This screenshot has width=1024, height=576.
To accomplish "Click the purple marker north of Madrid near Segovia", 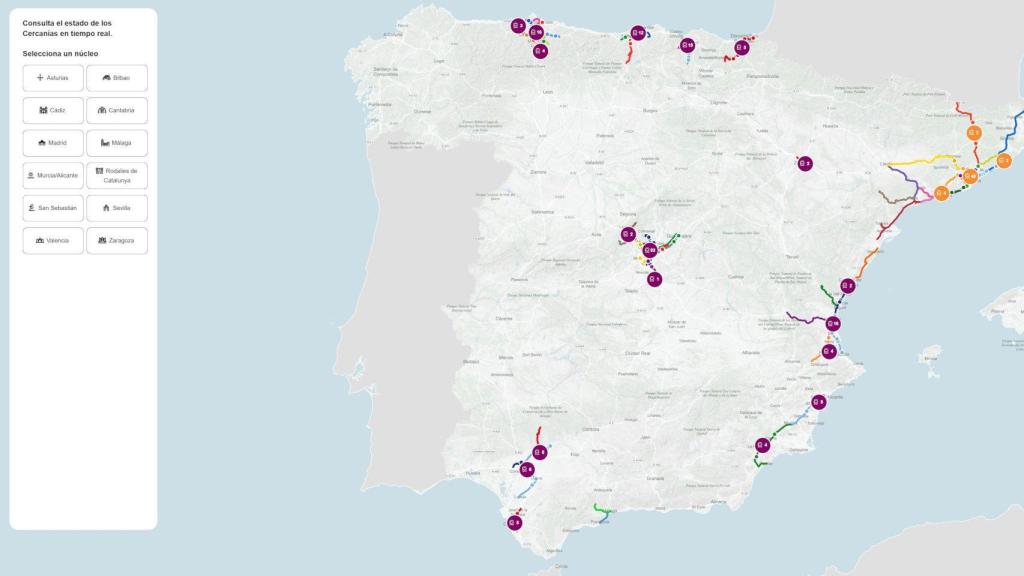I will coord(628,232).
